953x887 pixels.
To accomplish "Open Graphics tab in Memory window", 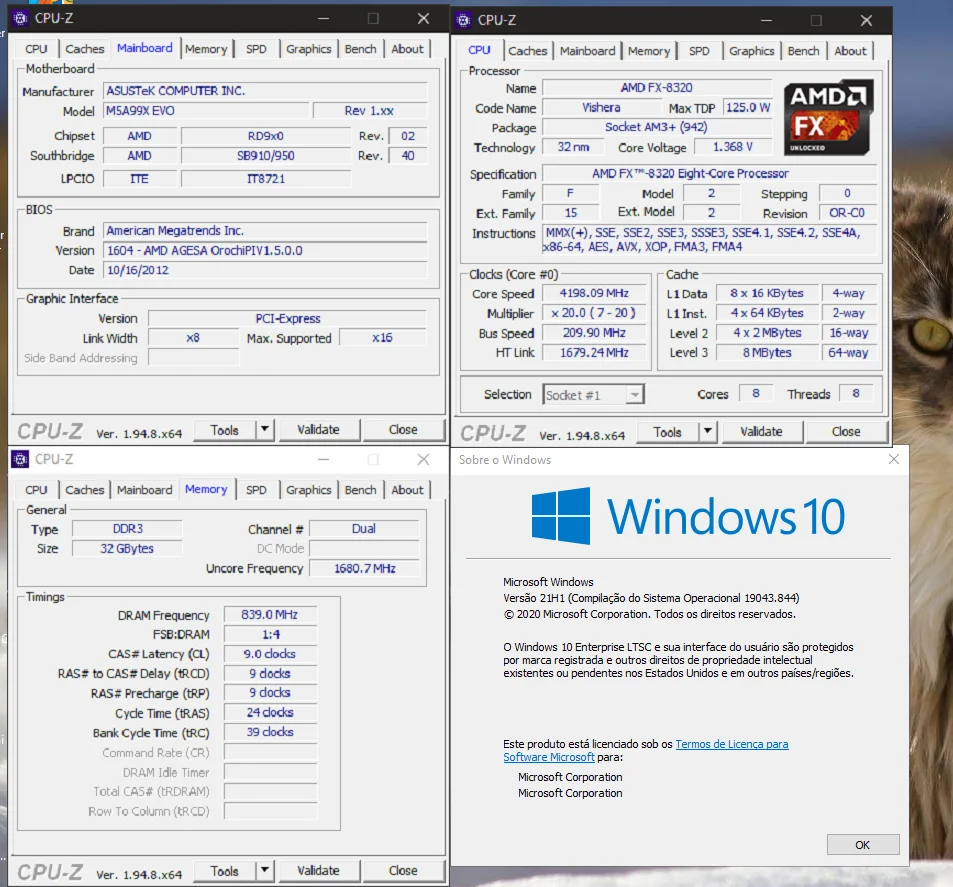I will pyautogui.click(x=309, y=489).
